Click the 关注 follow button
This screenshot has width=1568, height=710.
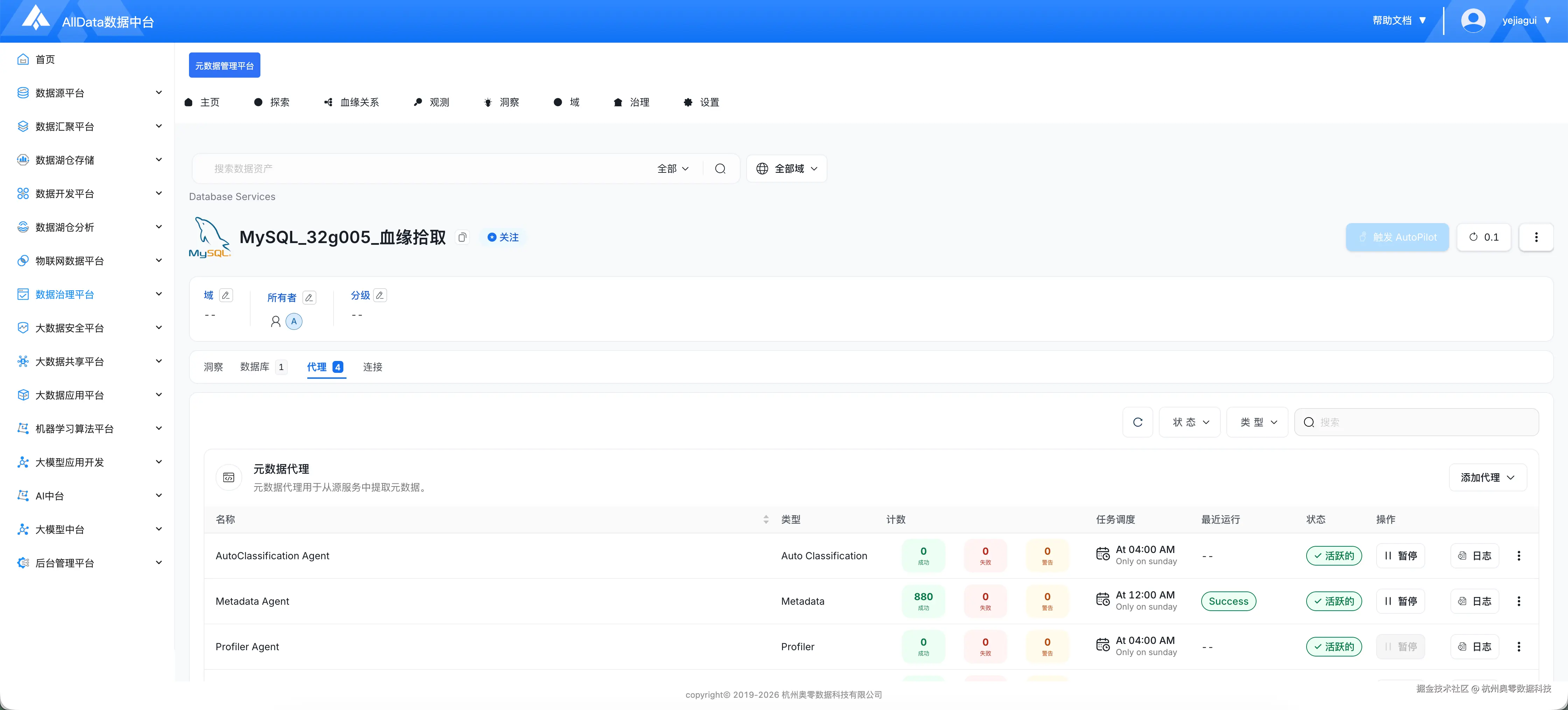(503, 237)
